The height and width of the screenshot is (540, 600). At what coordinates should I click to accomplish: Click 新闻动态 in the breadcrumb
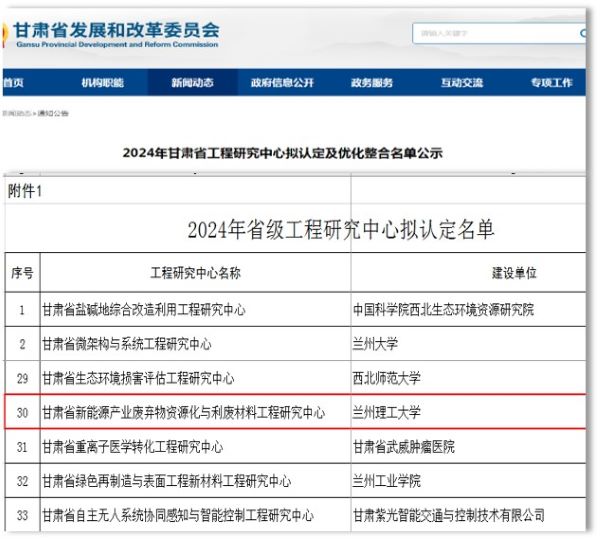point(16,113)
